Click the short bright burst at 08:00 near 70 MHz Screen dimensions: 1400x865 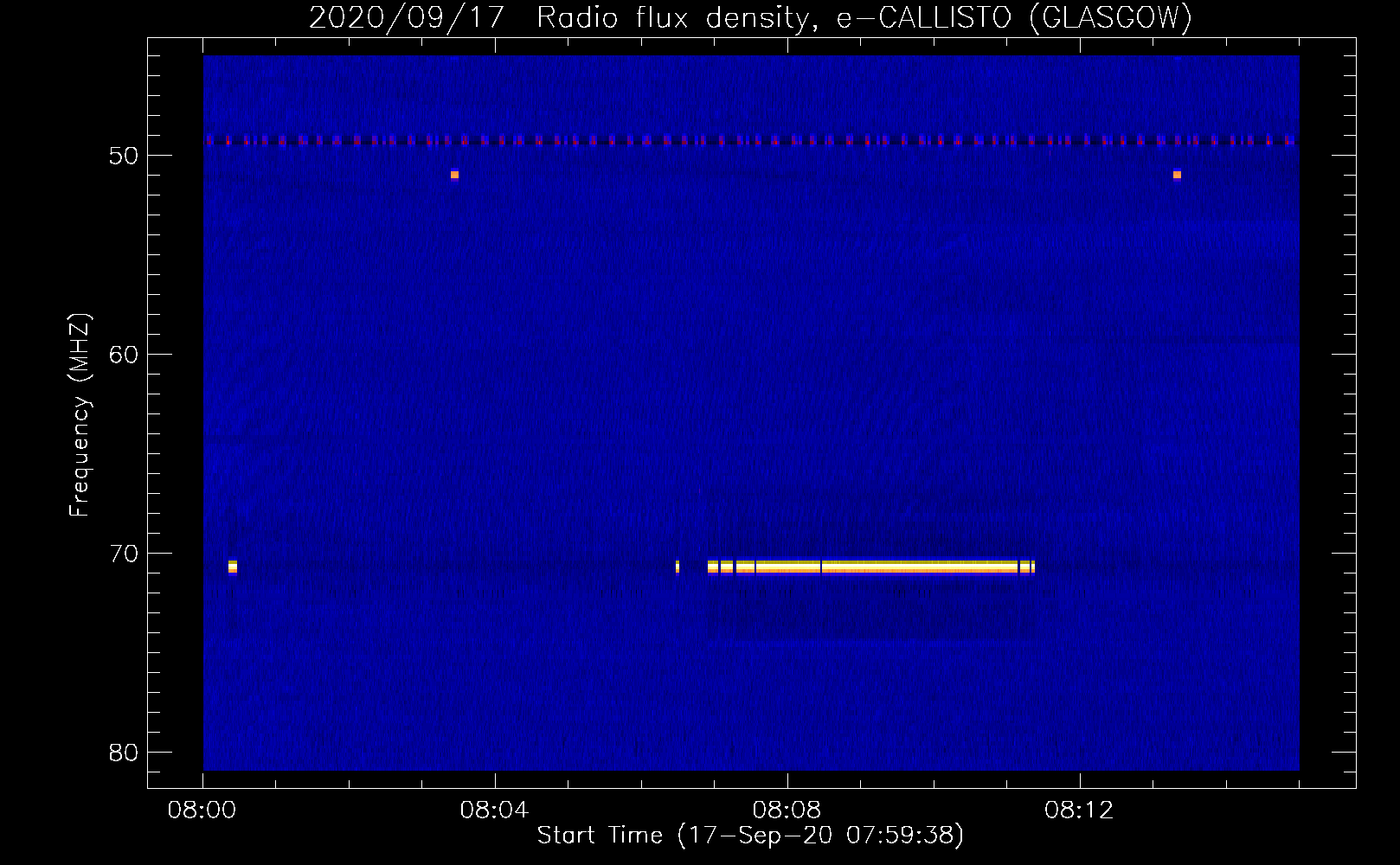233,567
